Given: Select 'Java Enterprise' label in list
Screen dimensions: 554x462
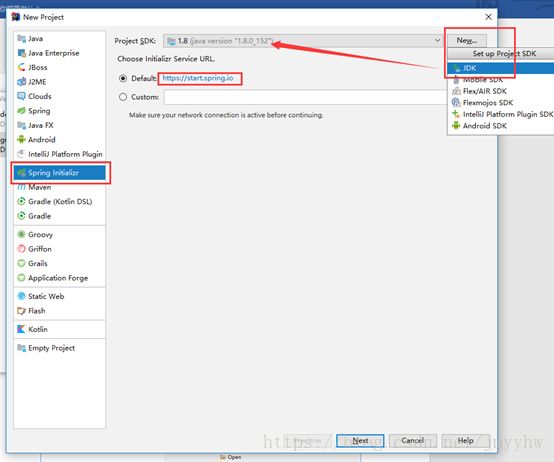Looking at the screenshot, I should tap(54, 53).
